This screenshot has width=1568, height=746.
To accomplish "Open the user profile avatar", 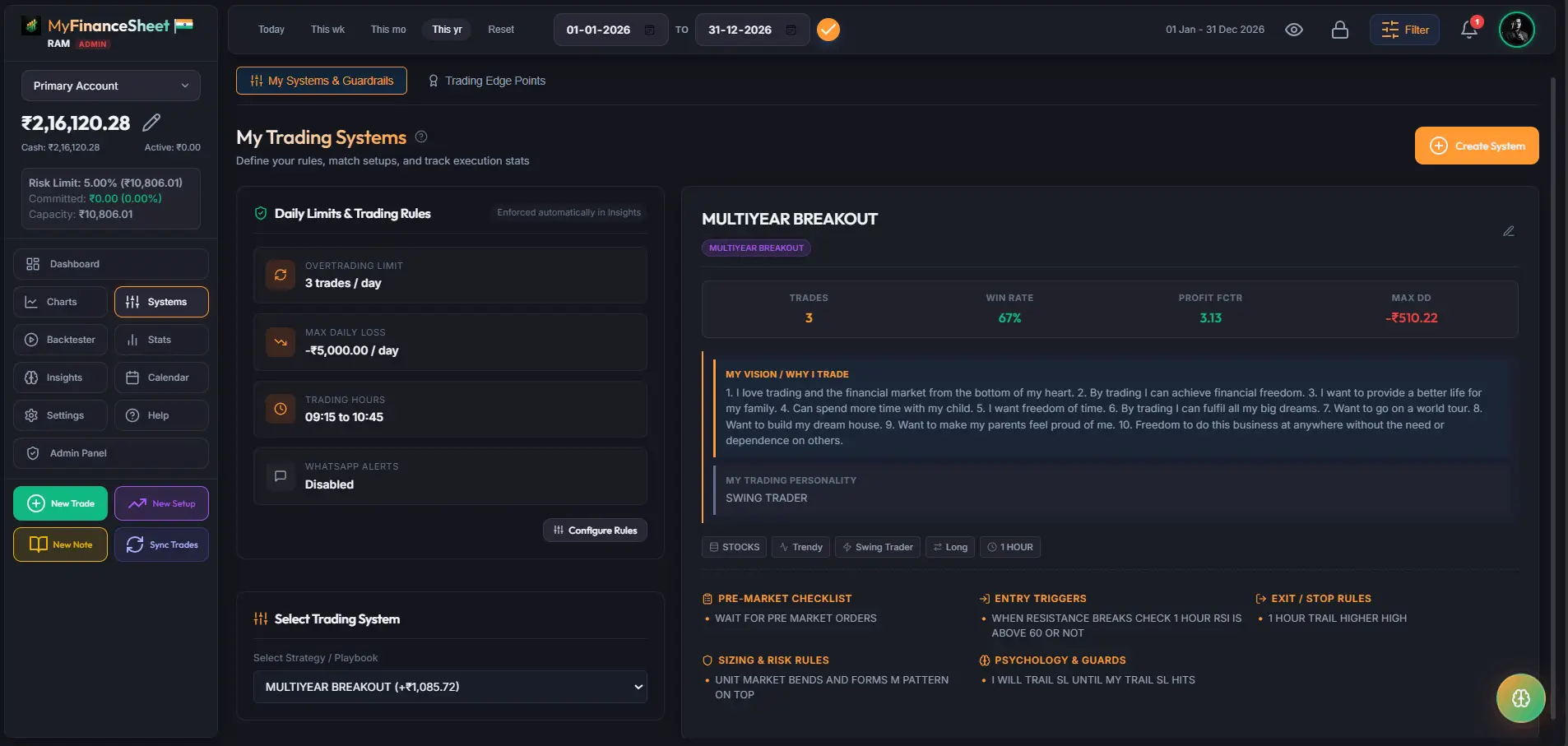I will click(x=1517, y=30).
